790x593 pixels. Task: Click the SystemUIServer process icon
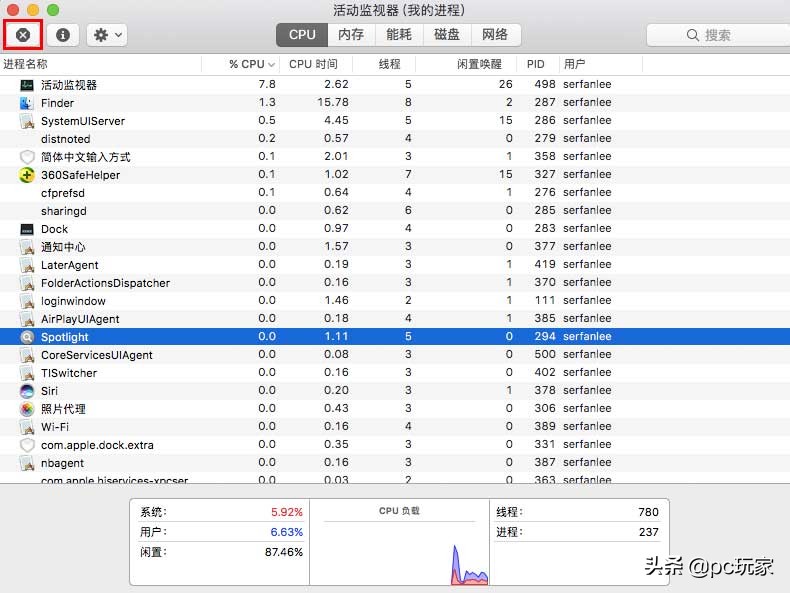(27, 121)
